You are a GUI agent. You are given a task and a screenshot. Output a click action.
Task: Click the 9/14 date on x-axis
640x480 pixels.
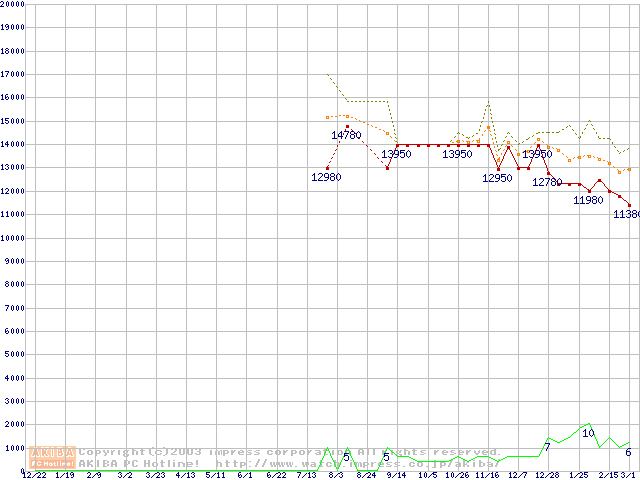[x=397, y=475]
